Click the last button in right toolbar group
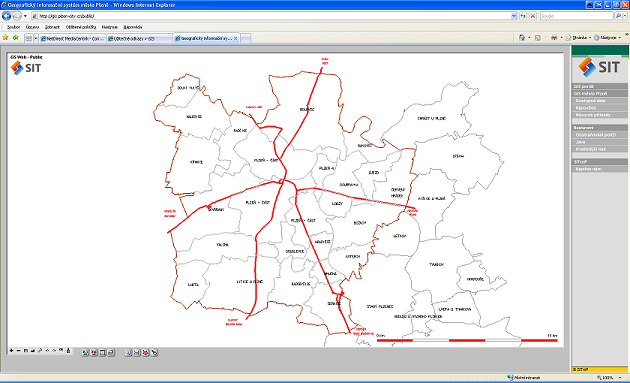This screenshot has height=383, width=630. point(154,352)
